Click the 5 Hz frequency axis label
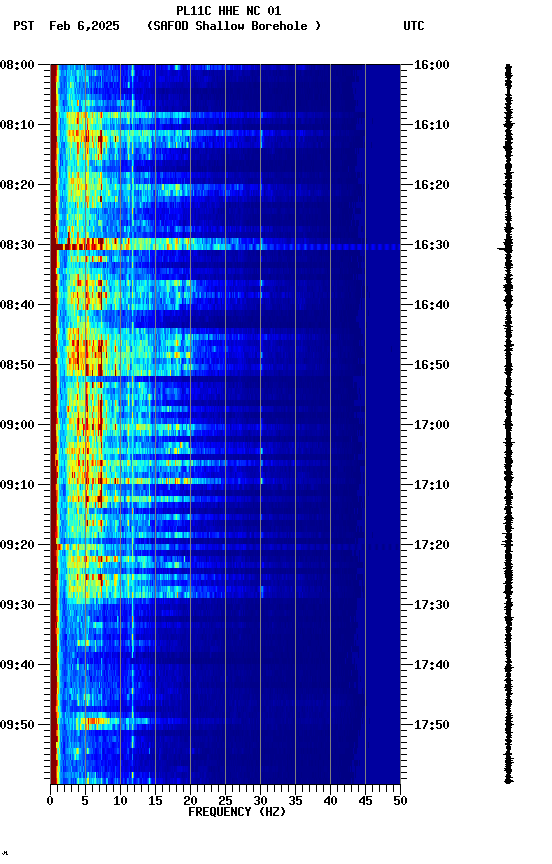 (x=85, y=802)
